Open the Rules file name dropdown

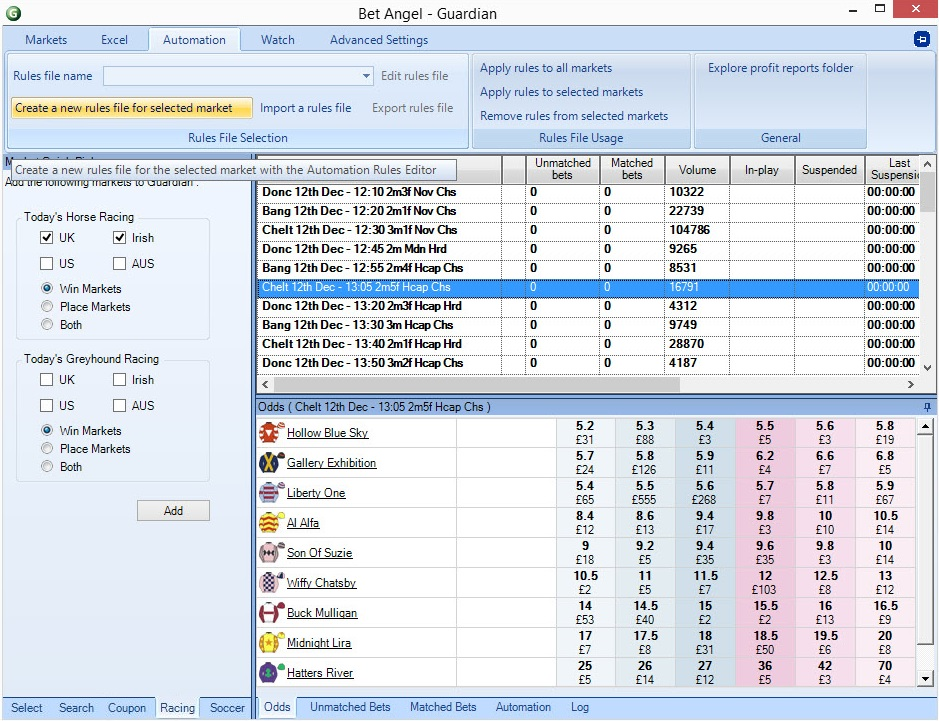(366, 76)
